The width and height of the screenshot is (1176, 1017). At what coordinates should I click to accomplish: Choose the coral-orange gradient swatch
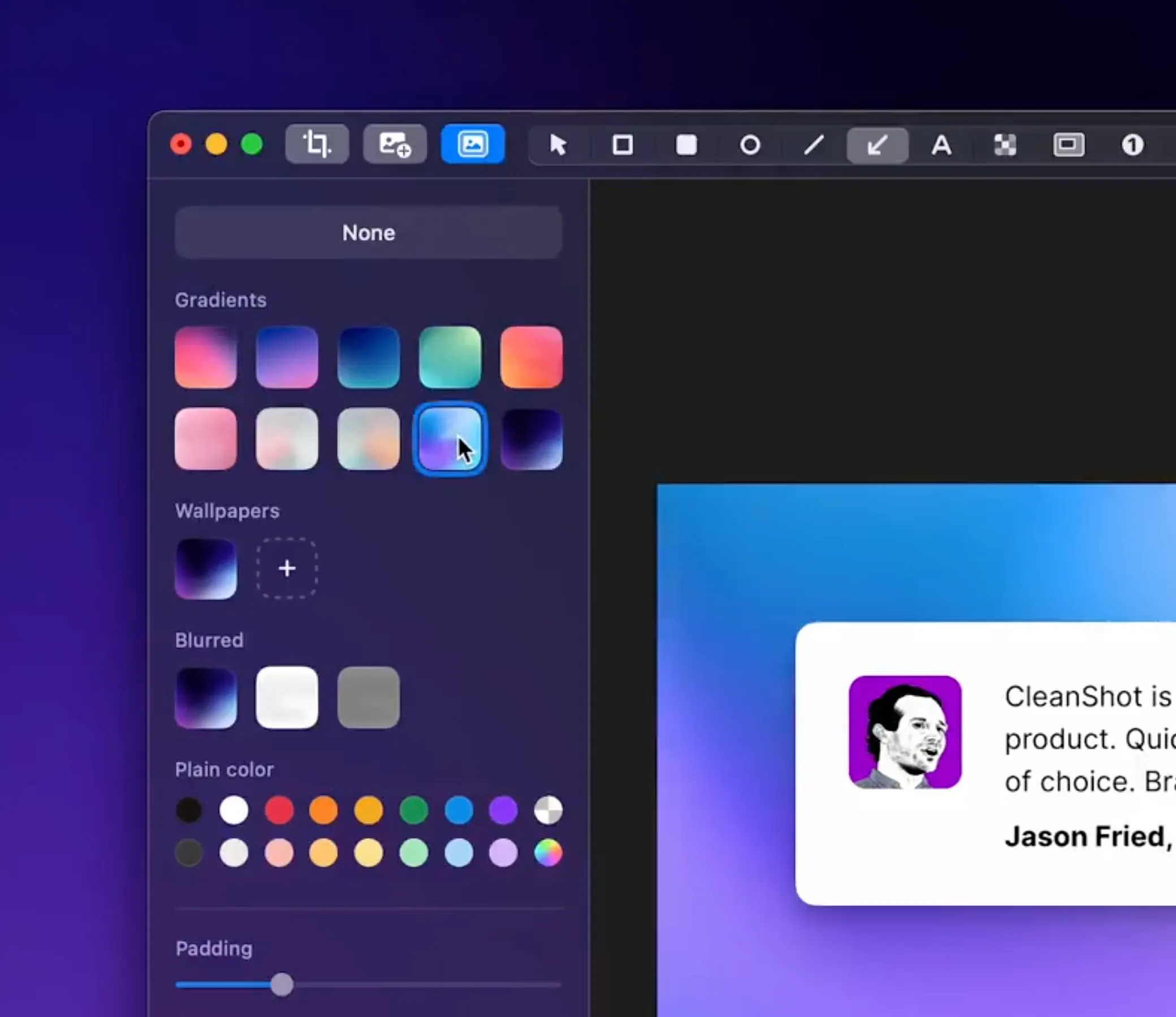(531, 357)
